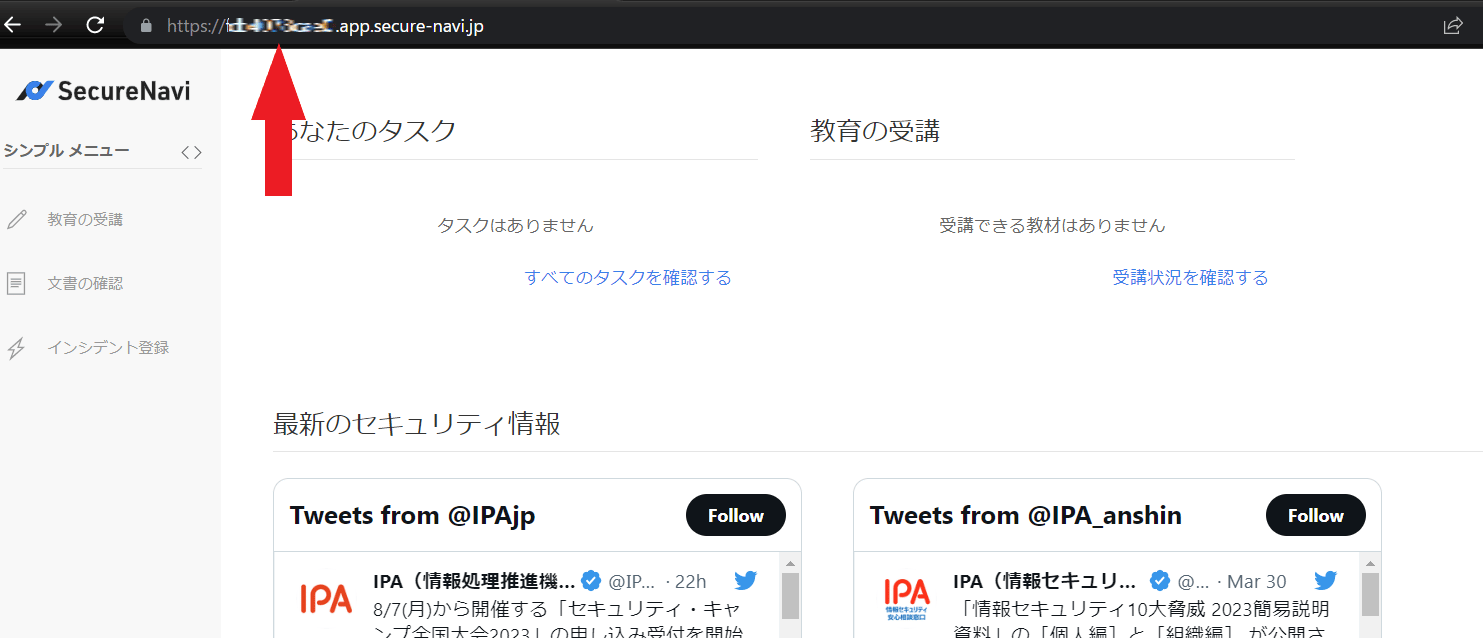The width and height of the screenshot is (1483, 638).
Task: Select the @IPA_anshin feed scrollbar up arrow
Action: [x=1371, y=563]
